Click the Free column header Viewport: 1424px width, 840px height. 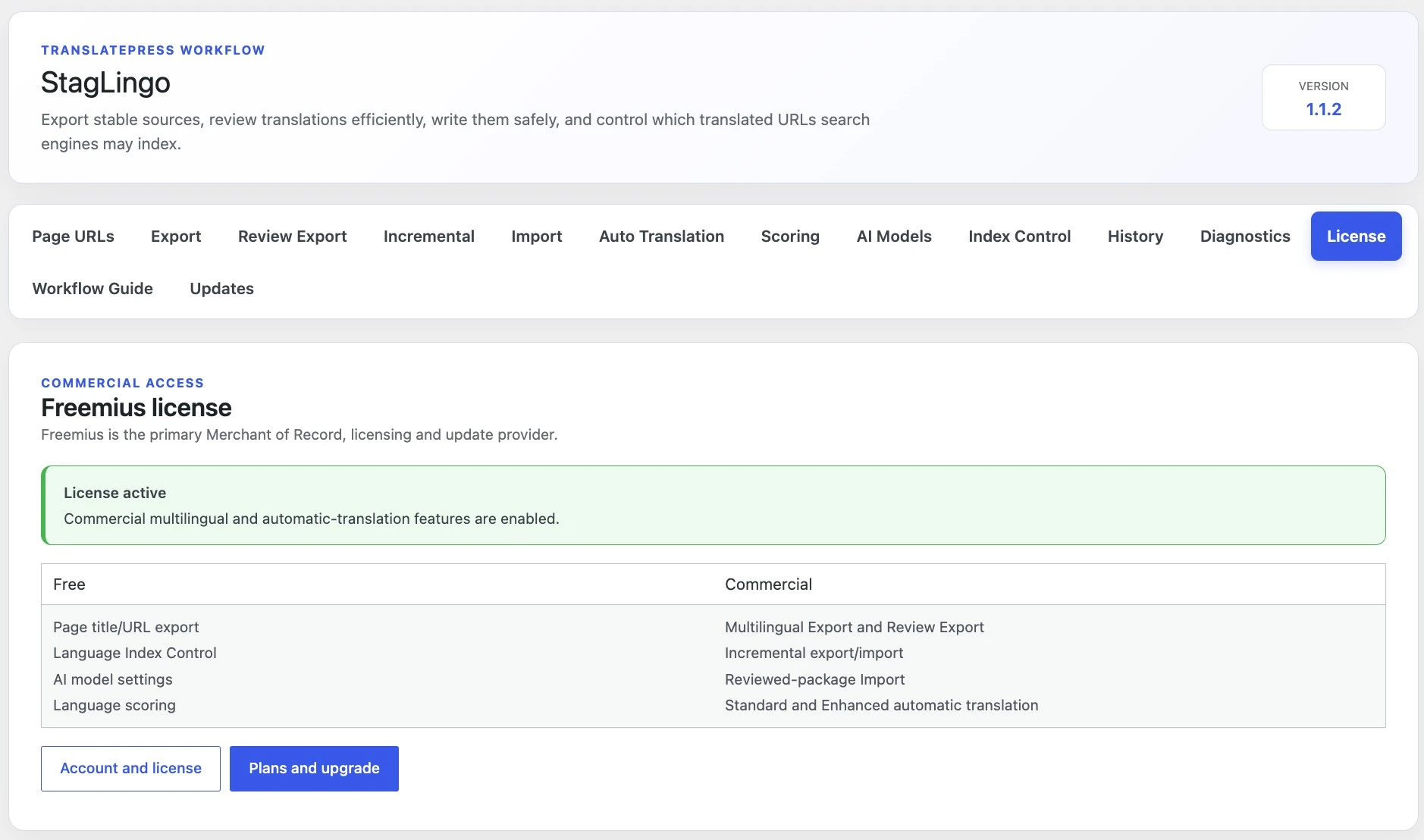(x=69, y=585)
